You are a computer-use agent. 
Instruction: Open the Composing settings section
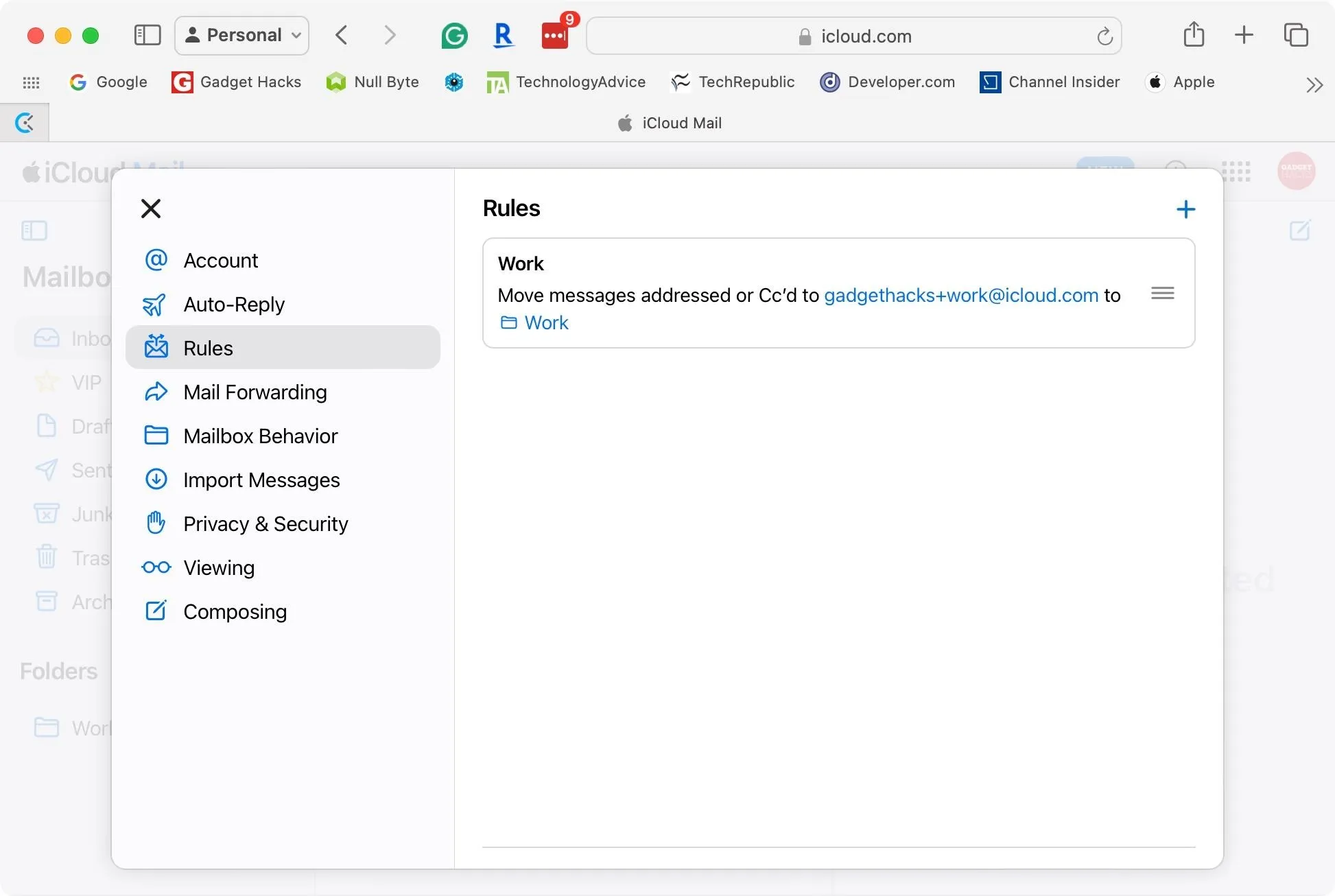tap(283, 612)
